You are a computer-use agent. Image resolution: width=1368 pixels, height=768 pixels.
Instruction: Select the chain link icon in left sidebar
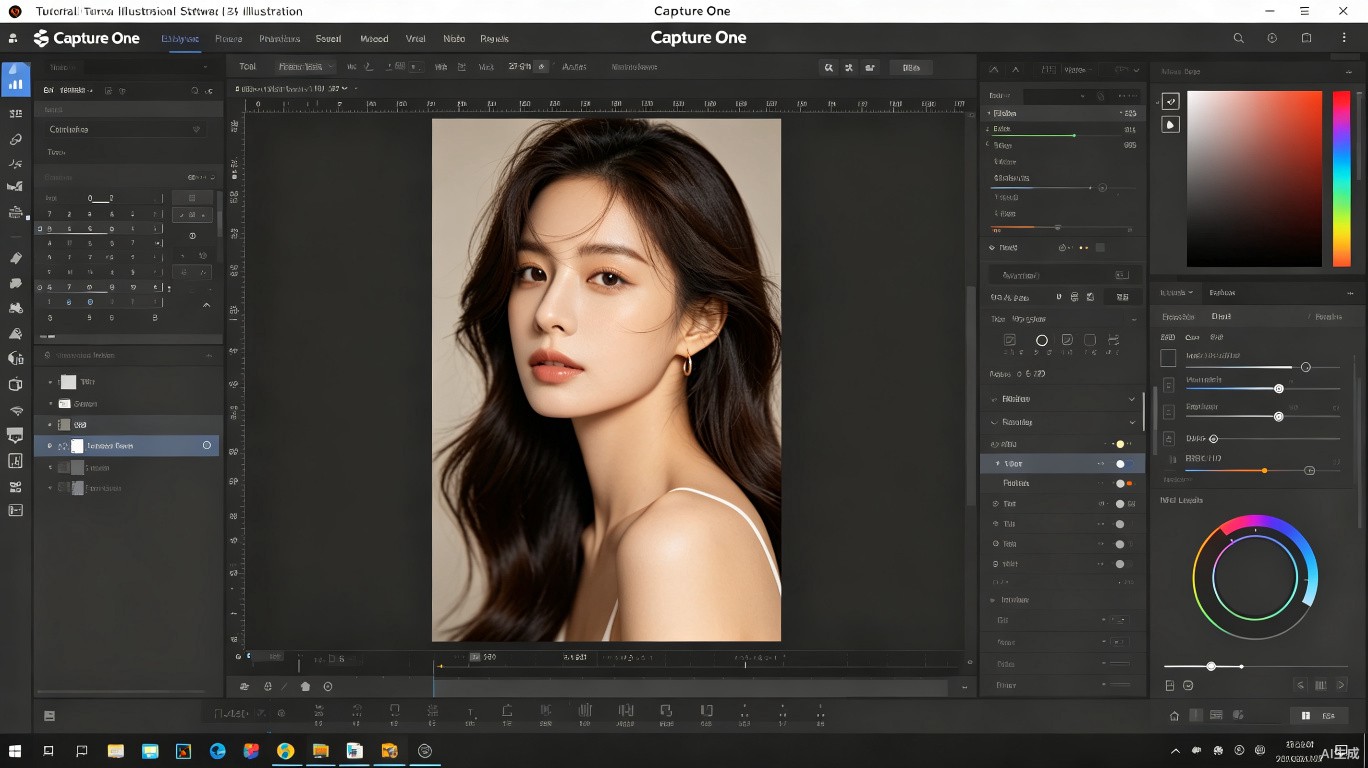tap(15, 139)
